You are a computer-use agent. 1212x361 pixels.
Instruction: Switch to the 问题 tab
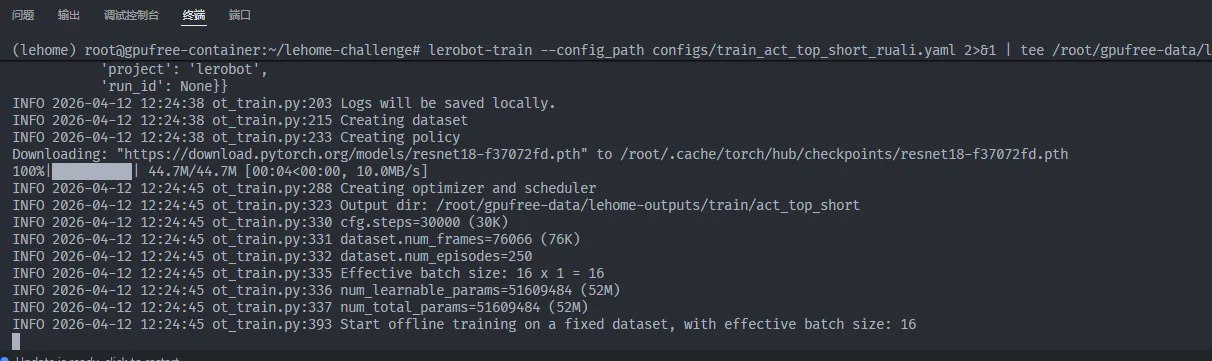pyautogui.click(x=23, y=15)
